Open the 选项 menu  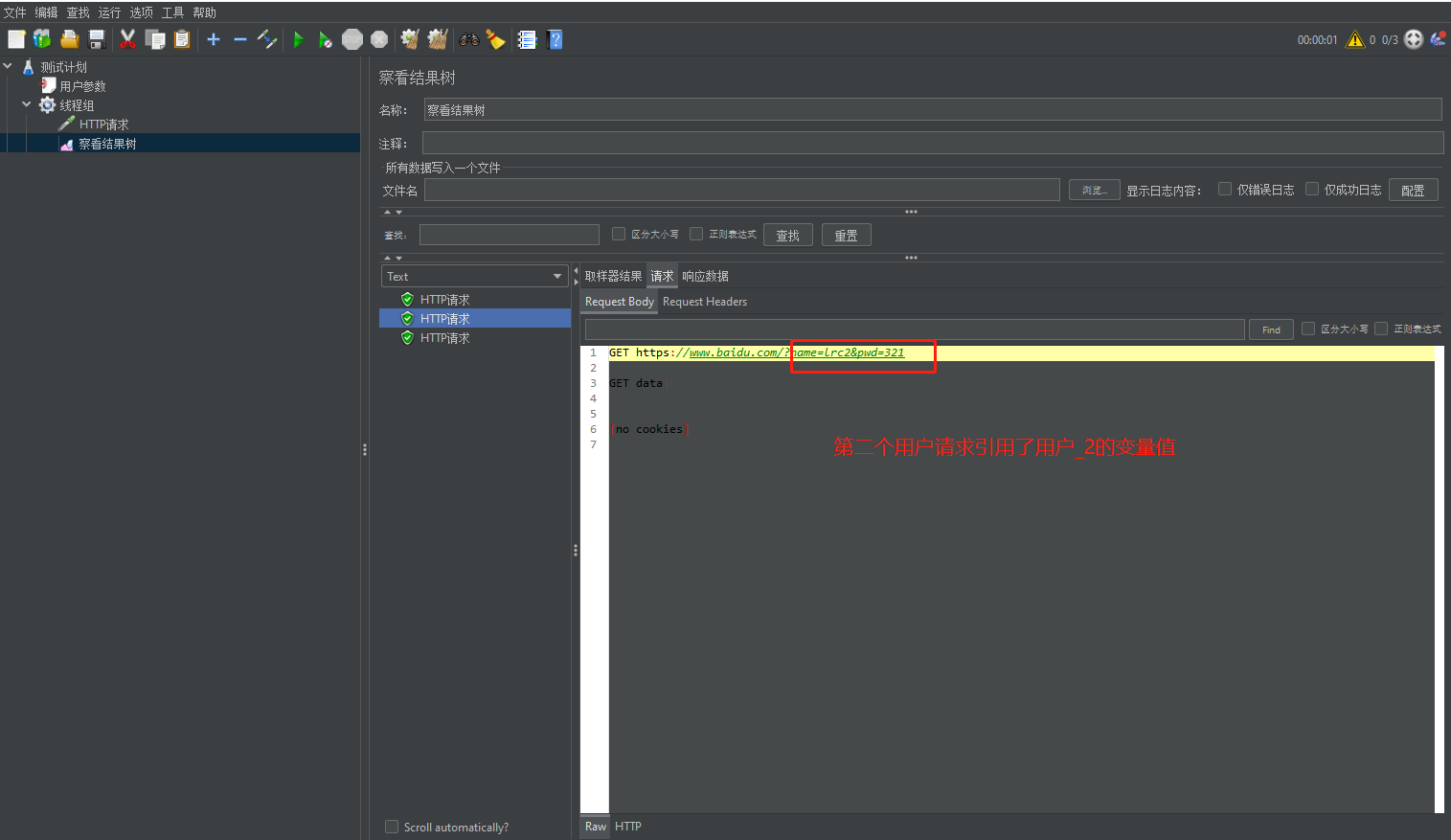[141, 12]
